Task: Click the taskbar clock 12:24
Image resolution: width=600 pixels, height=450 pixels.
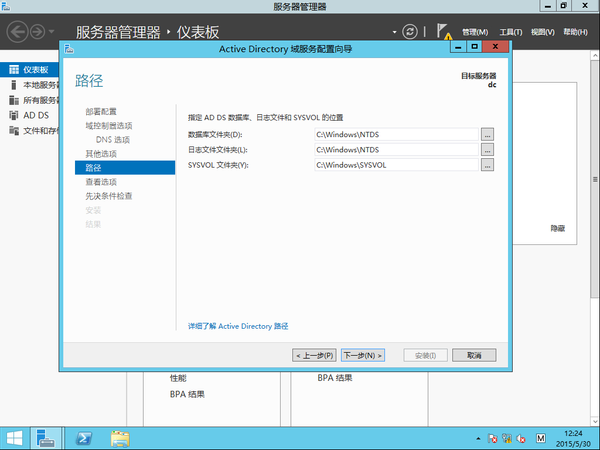Action: [x=573, y=439]
